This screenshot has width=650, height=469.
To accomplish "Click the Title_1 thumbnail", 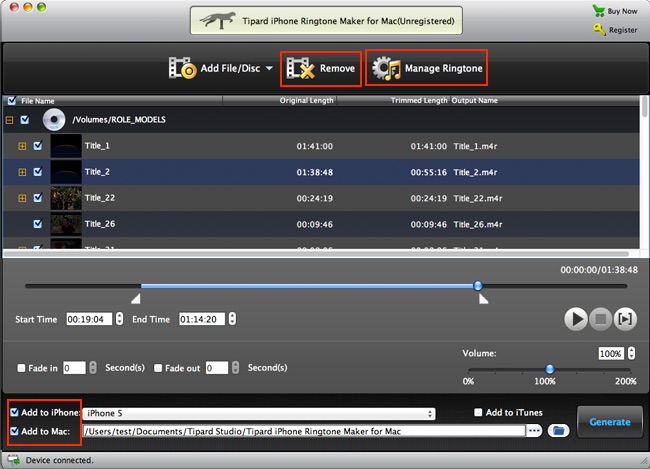I will tap(66, 146).
